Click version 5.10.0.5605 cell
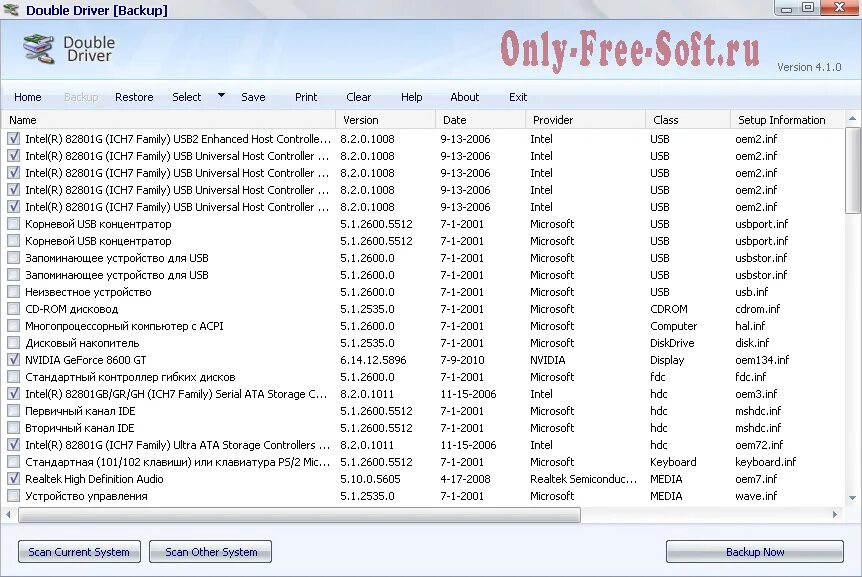 pos(371,479)
